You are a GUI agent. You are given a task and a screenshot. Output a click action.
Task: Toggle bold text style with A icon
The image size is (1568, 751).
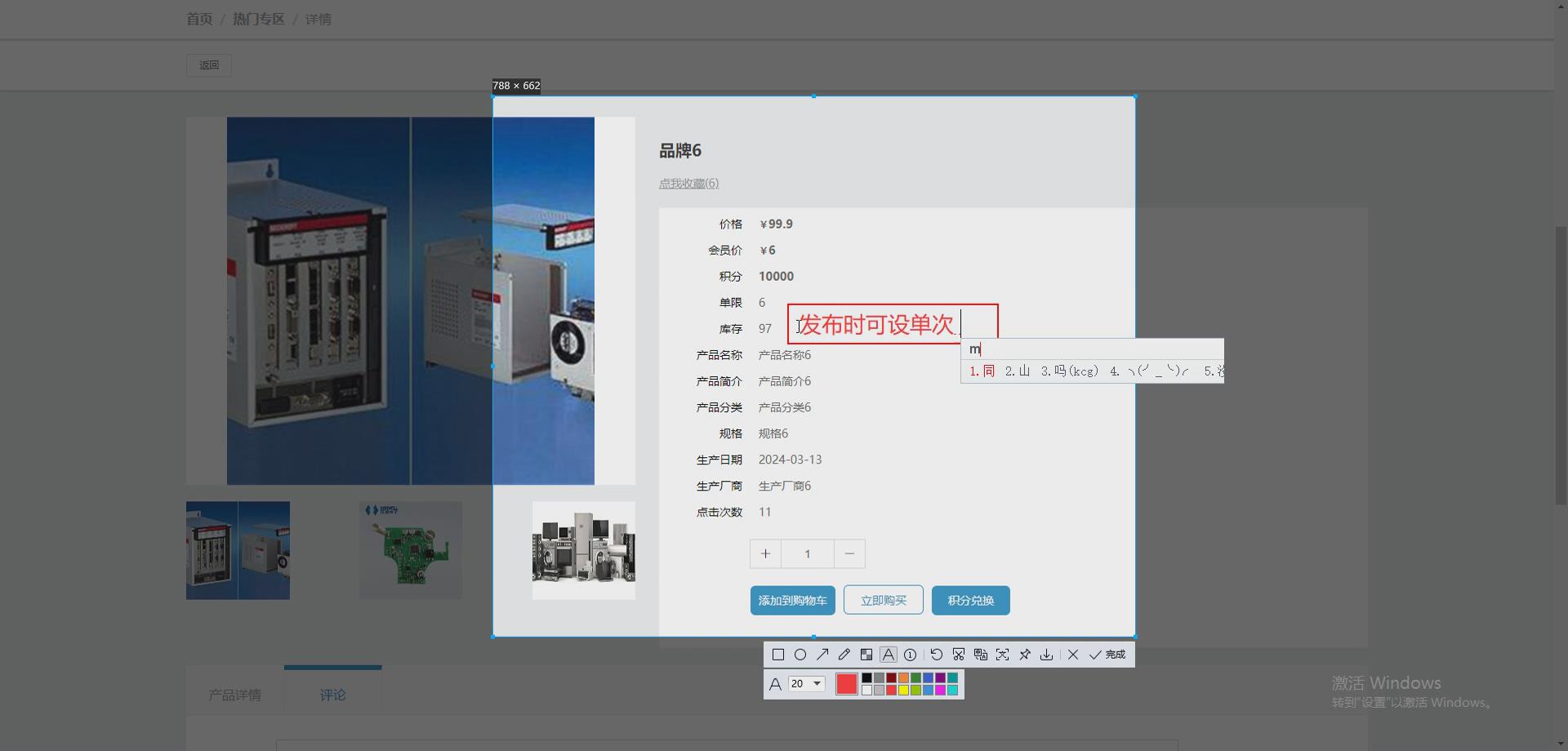pyautogui.click(x=776, y=683)
